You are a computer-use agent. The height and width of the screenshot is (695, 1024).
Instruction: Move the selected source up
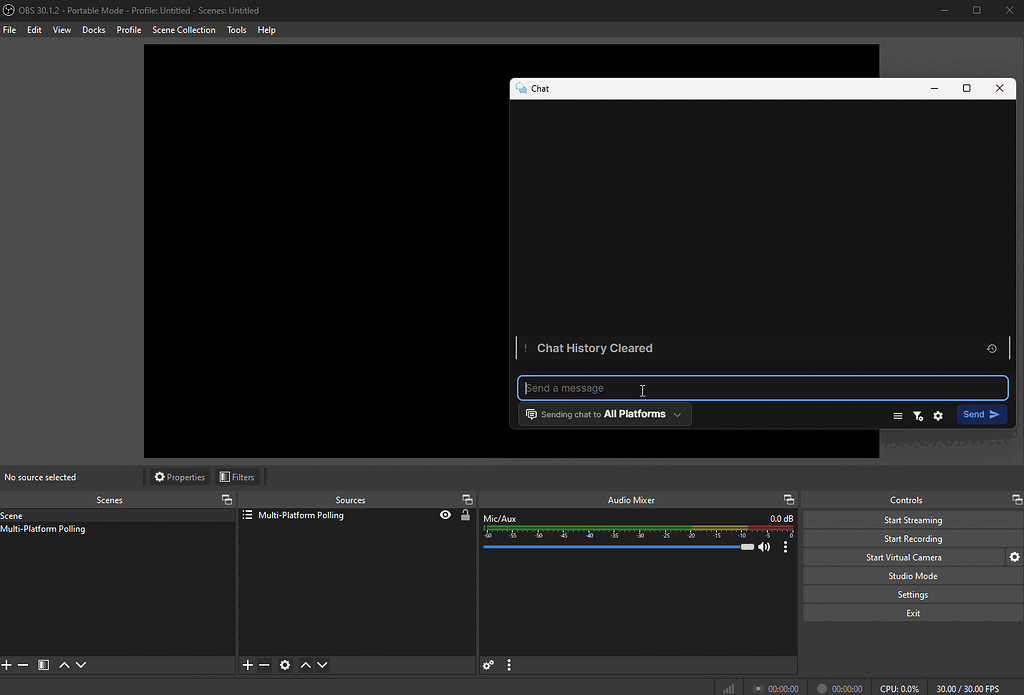[305, 664]
